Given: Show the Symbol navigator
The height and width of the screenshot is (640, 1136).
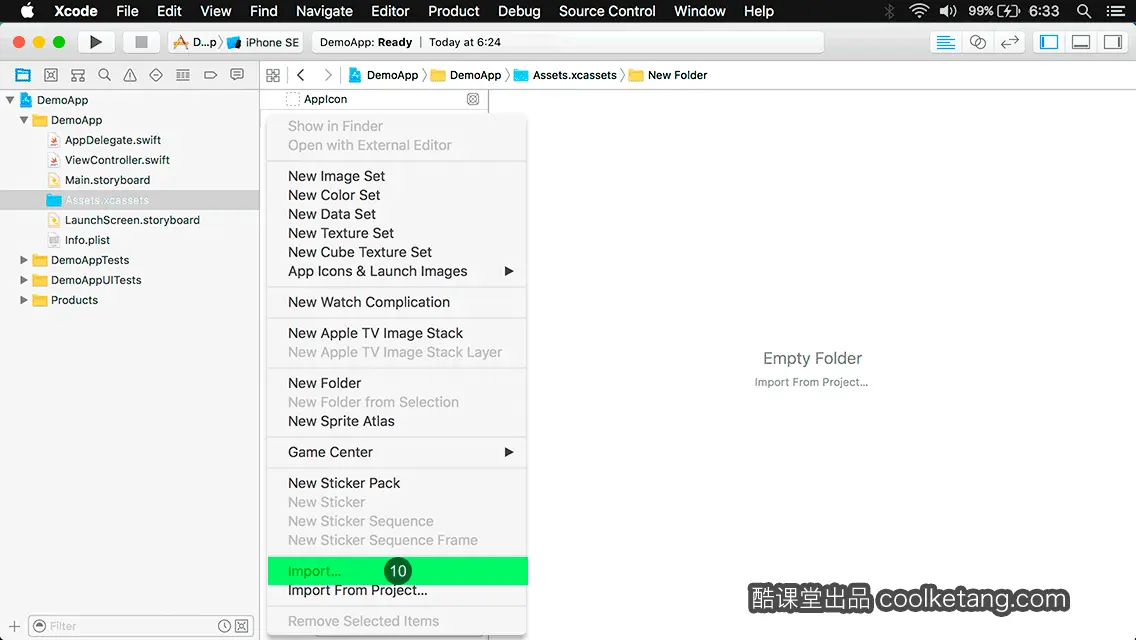Looking at the screenshot, I should pyautogui.click(x=78, y=75).
